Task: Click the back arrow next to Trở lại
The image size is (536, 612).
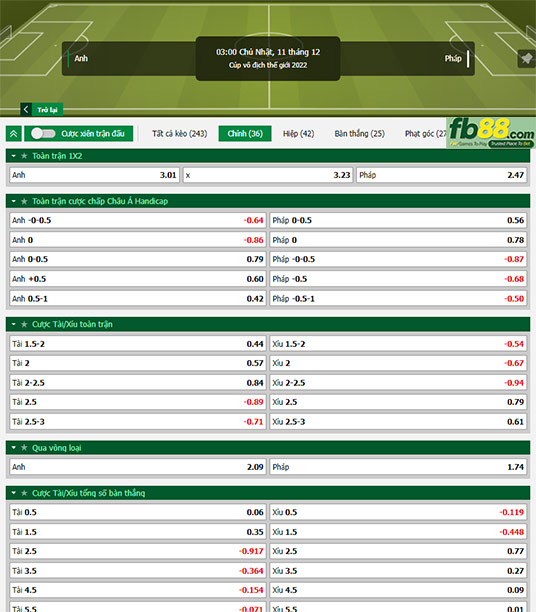Action: coord(26,109)
